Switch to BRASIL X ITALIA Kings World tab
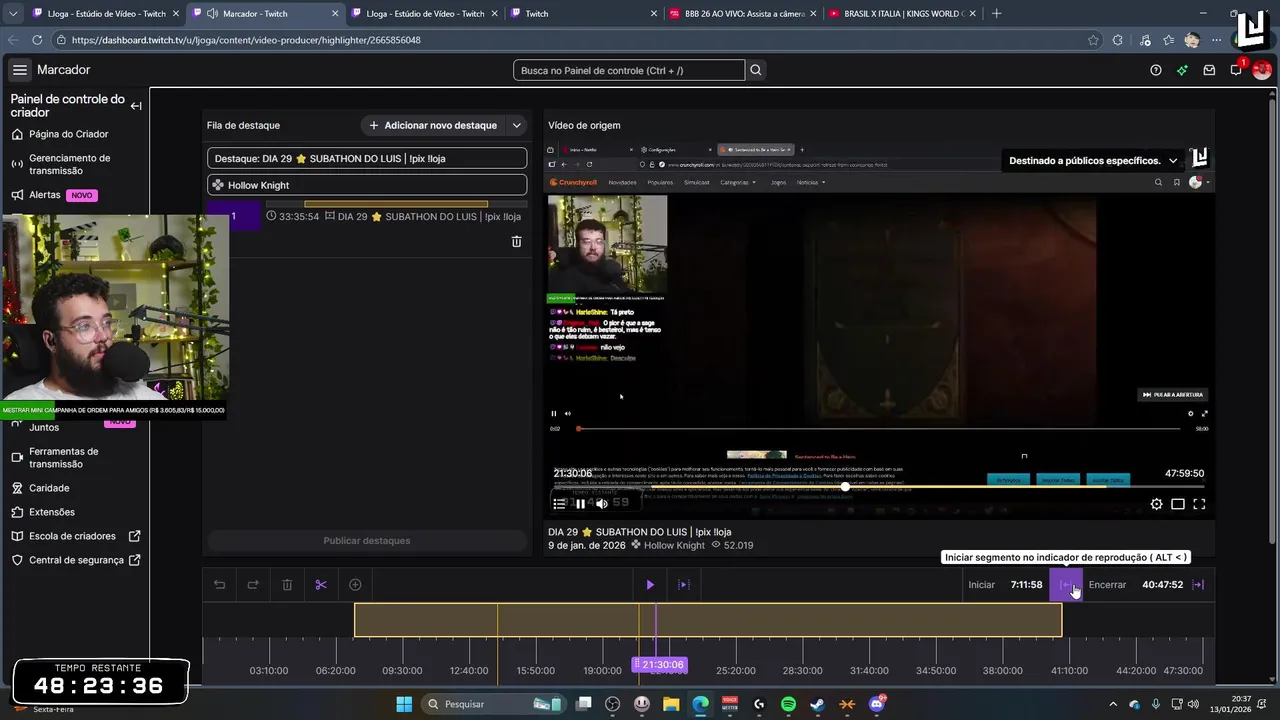Image resolution: width=1280 pixels, height=720 pixels. (902, 14)
